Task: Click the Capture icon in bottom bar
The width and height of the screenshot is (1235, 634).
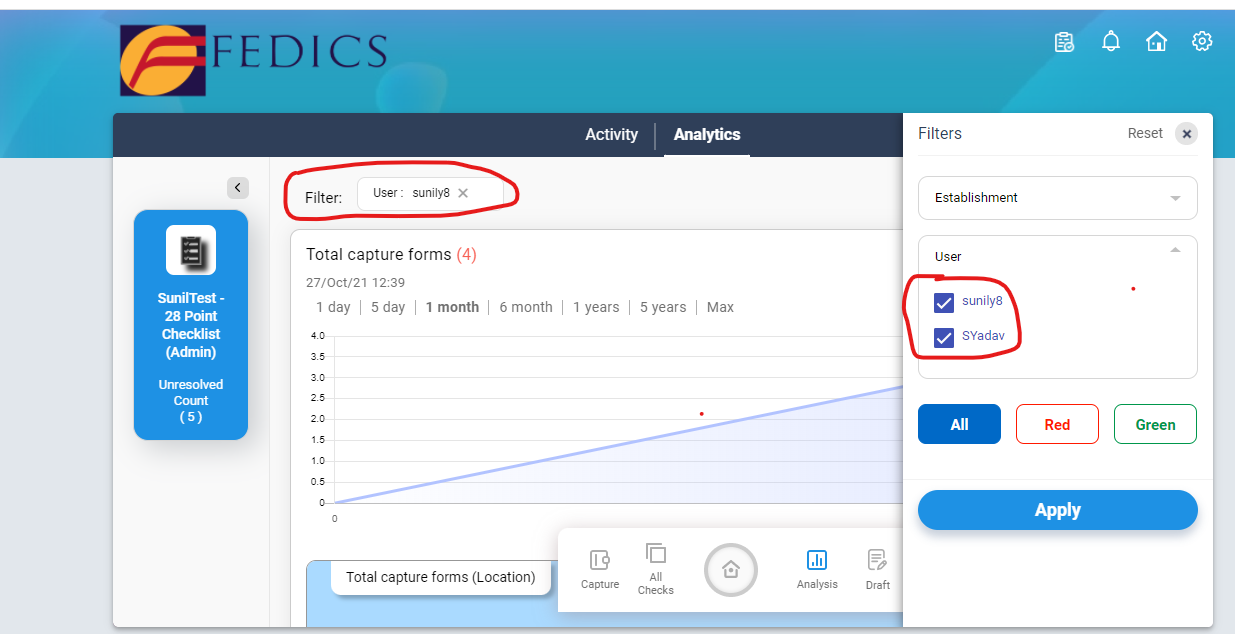Action: pos(600,560)
